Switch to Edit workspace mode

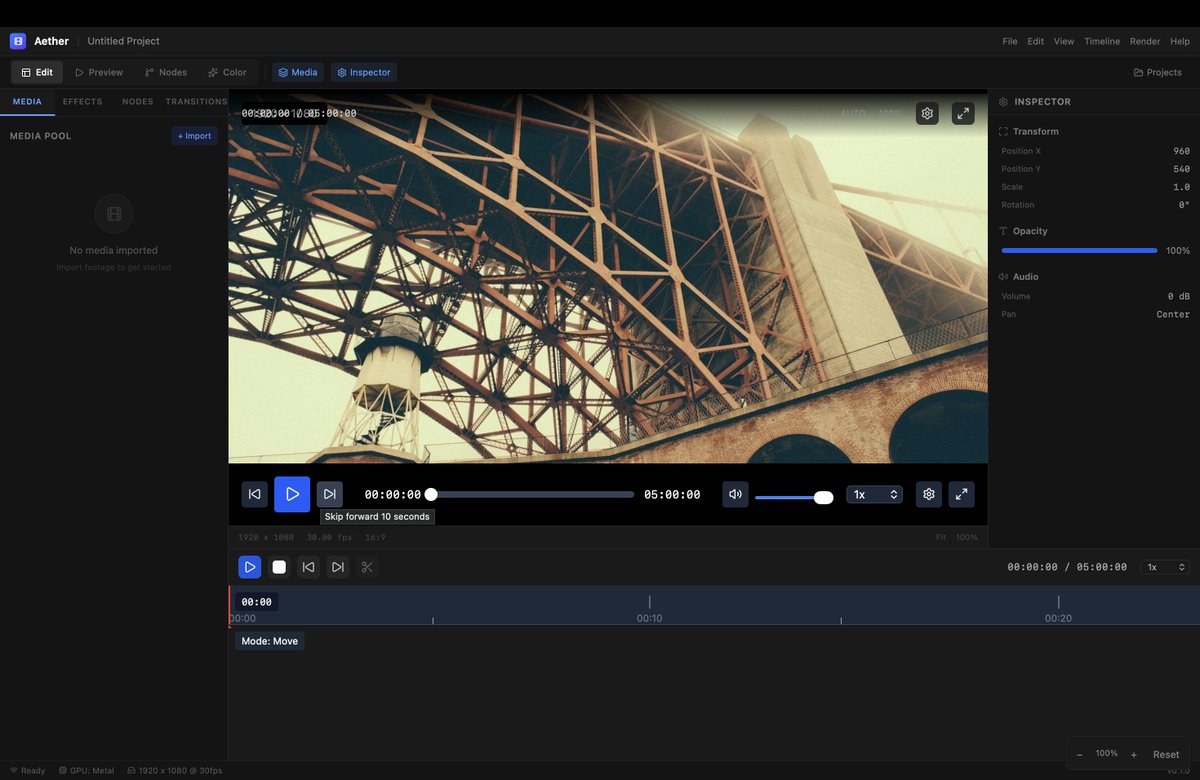coord(37,72)
